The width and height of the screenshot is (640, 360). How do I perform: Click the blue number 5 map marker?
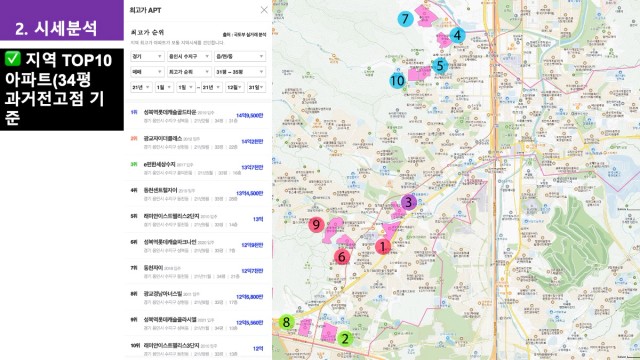coord(440,65)
